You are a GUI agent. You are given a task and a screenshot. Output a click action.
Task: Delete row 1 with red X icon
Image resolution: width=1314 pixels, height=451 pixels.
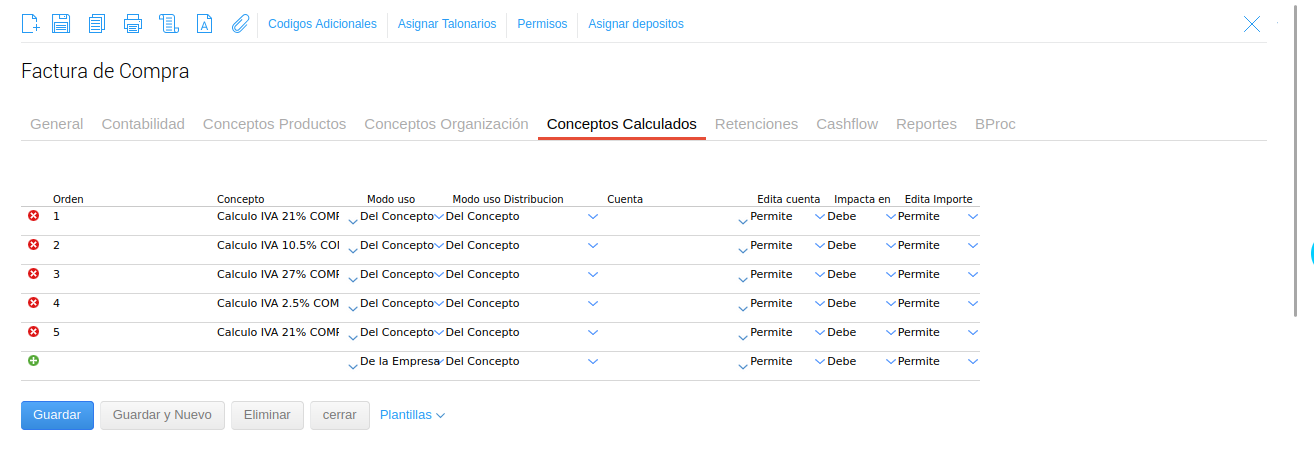click(33, 216)
